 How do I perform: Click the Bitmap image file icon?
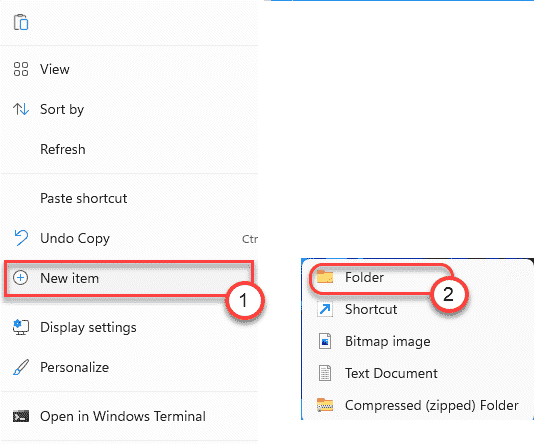click(x=325, y=341)
